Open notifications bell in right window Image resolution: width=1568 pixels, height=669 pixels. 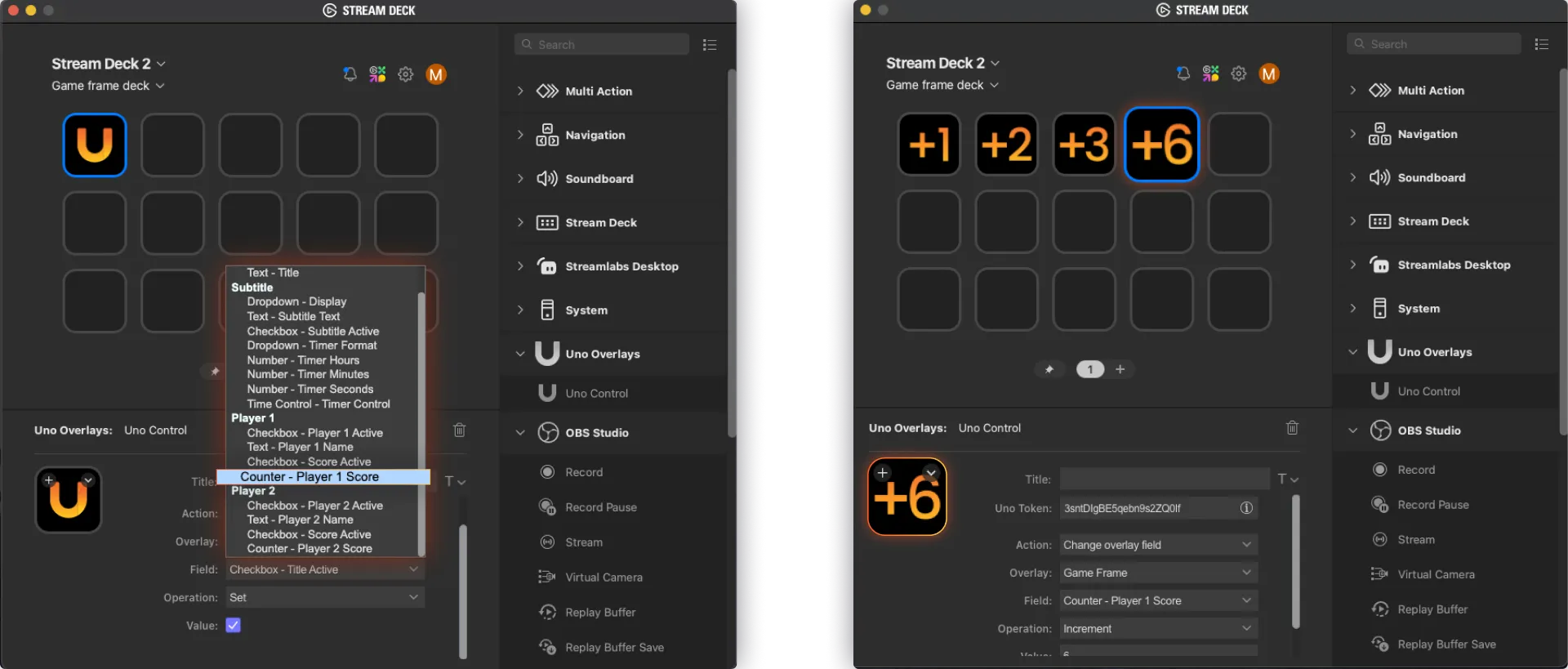pos(1183,74)
